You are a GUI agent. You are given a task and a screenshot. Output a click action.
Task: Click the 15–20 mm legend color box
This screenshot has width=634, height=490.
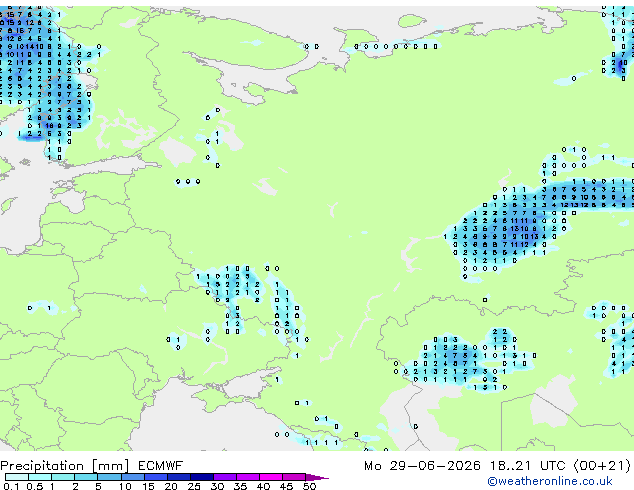156,477
